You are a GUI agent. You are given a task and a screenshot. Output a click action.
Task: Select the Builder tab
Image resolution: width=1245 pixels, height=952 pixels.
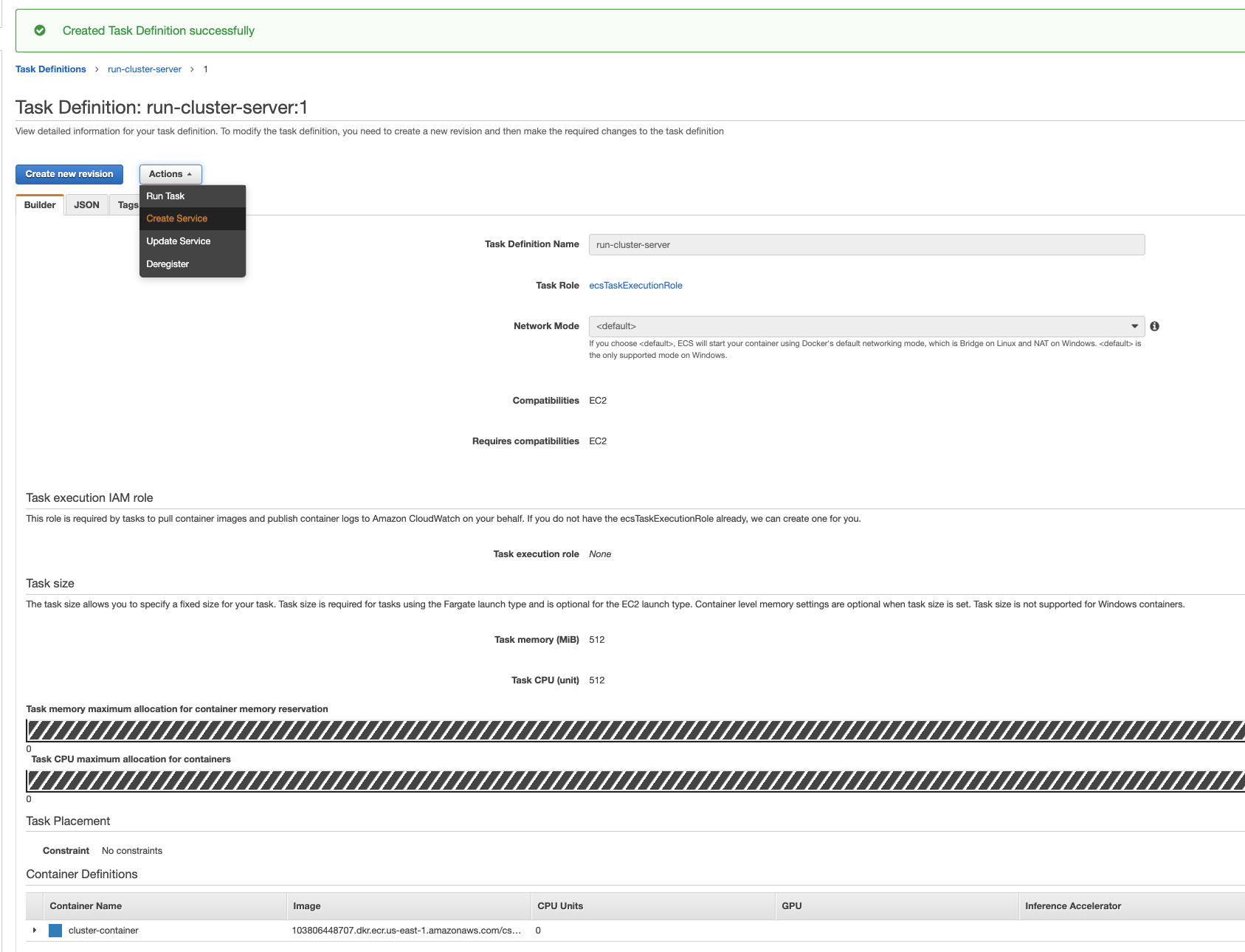point(39,204)
